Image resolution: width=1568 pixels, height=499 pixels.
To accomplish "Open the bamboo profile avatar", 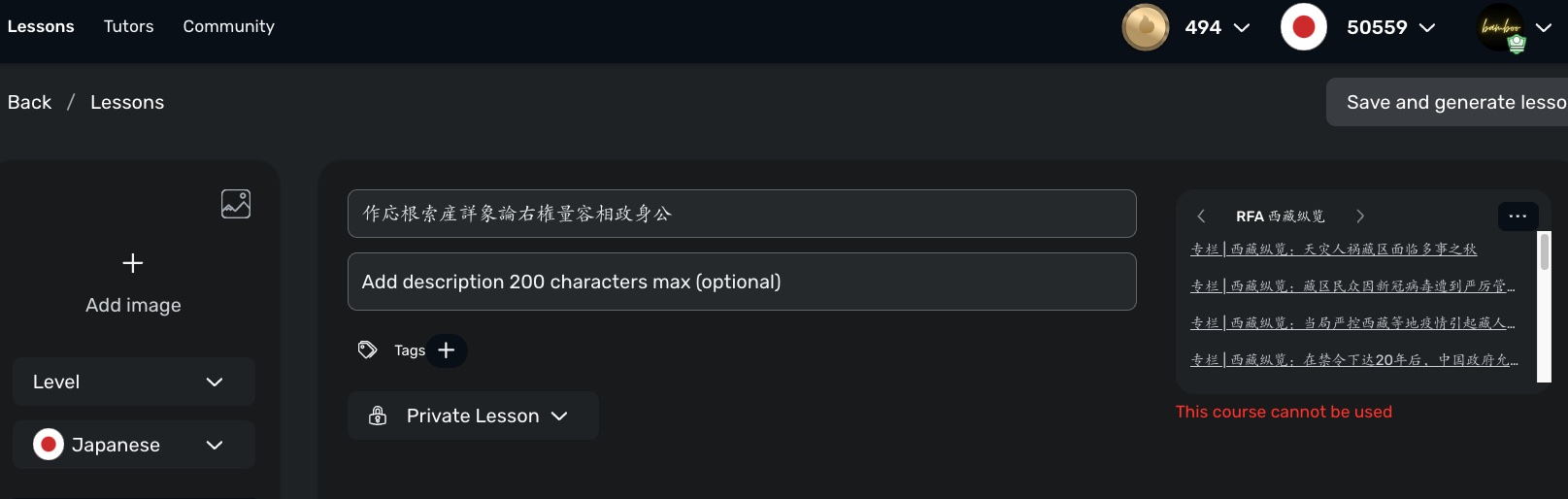I will tap(1501, 27).
